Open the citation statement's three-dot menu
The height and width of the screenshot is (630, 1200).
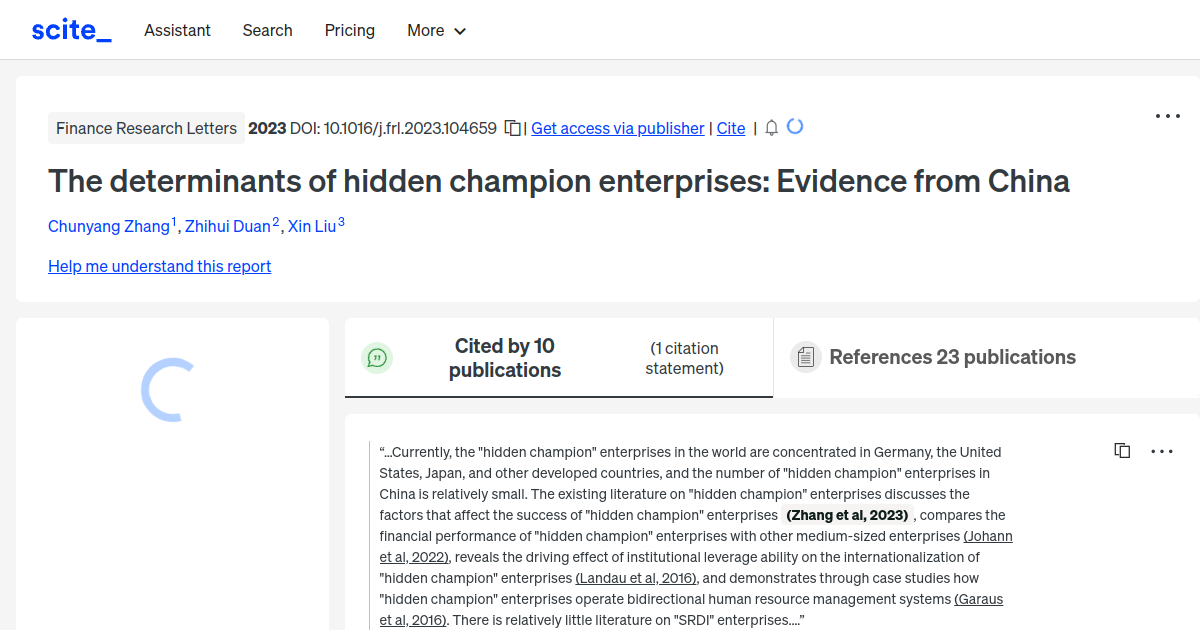click(x=1162, y=451)
